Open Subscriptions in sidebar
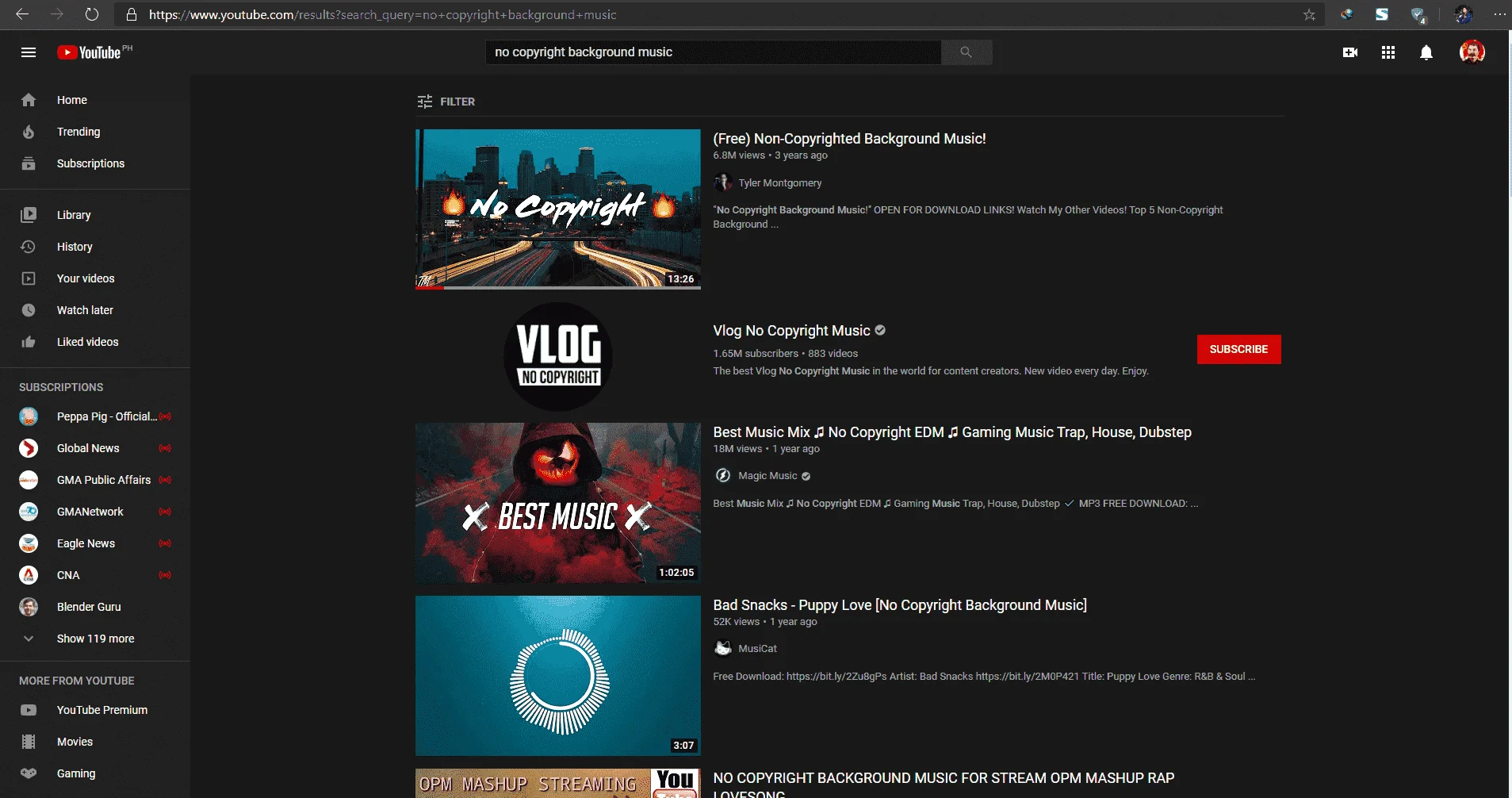The height and width of the screenshot is (798, 1512). [95, 163]
